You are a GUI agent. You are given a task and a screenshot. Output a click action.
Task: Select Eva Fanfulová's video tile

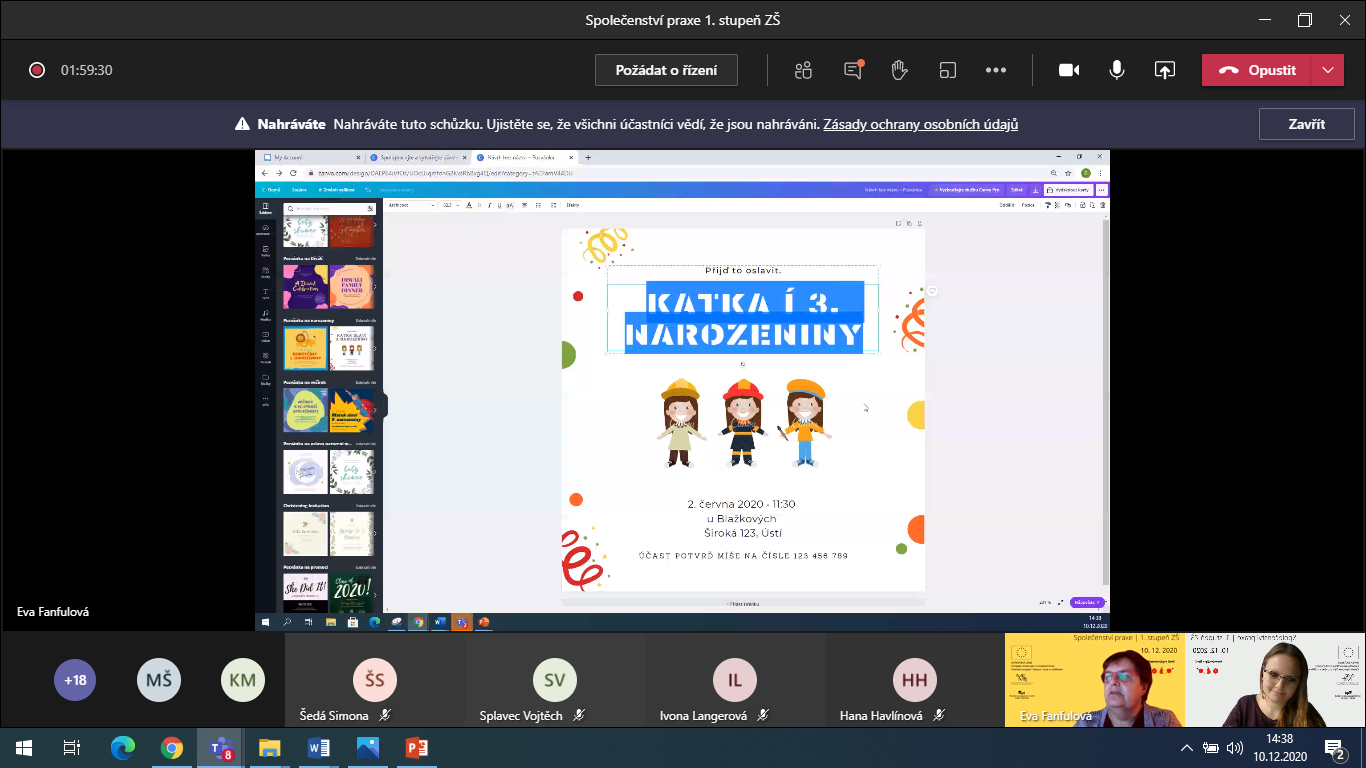pos(1094,680)
